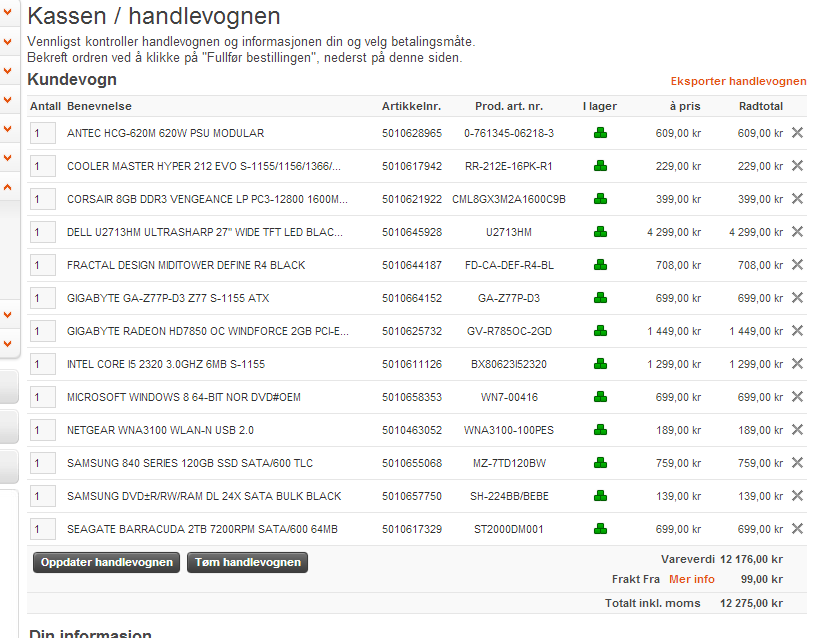Image resolution: width=835 pixels, height=638 pixels.
Task: Expand topmost sidebar chevron beside page title
Action: coord(7,12)
